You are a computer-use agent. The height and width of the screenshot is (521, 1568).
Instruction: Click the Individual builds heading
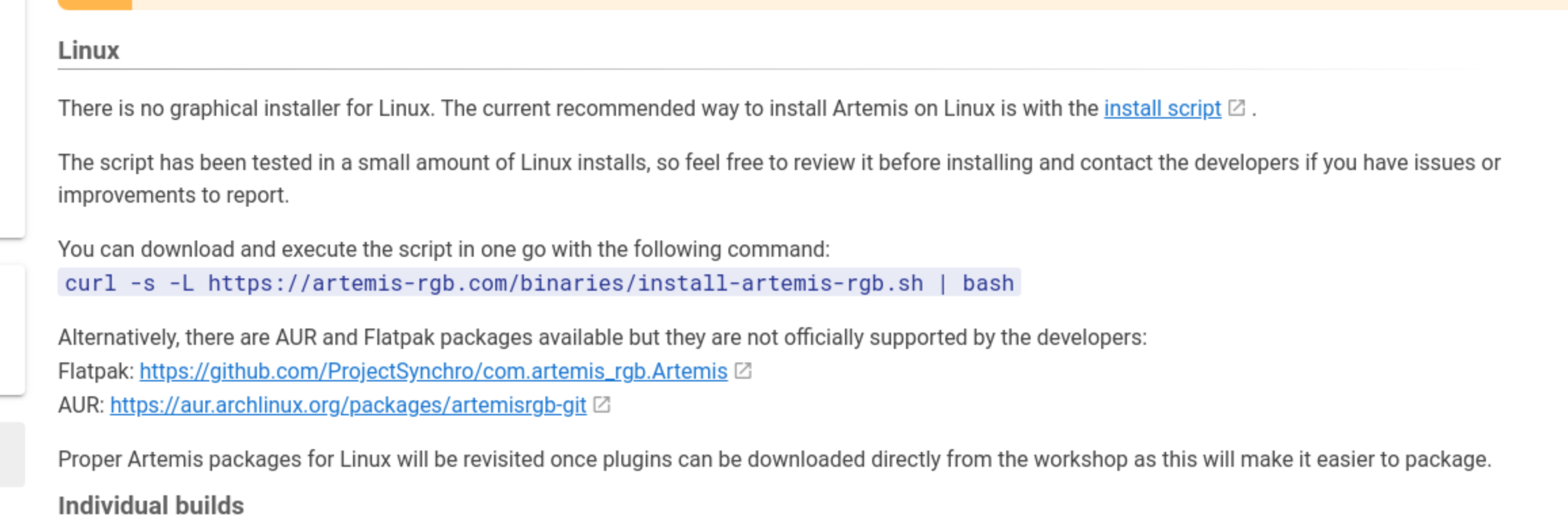[x=150, y=505]
